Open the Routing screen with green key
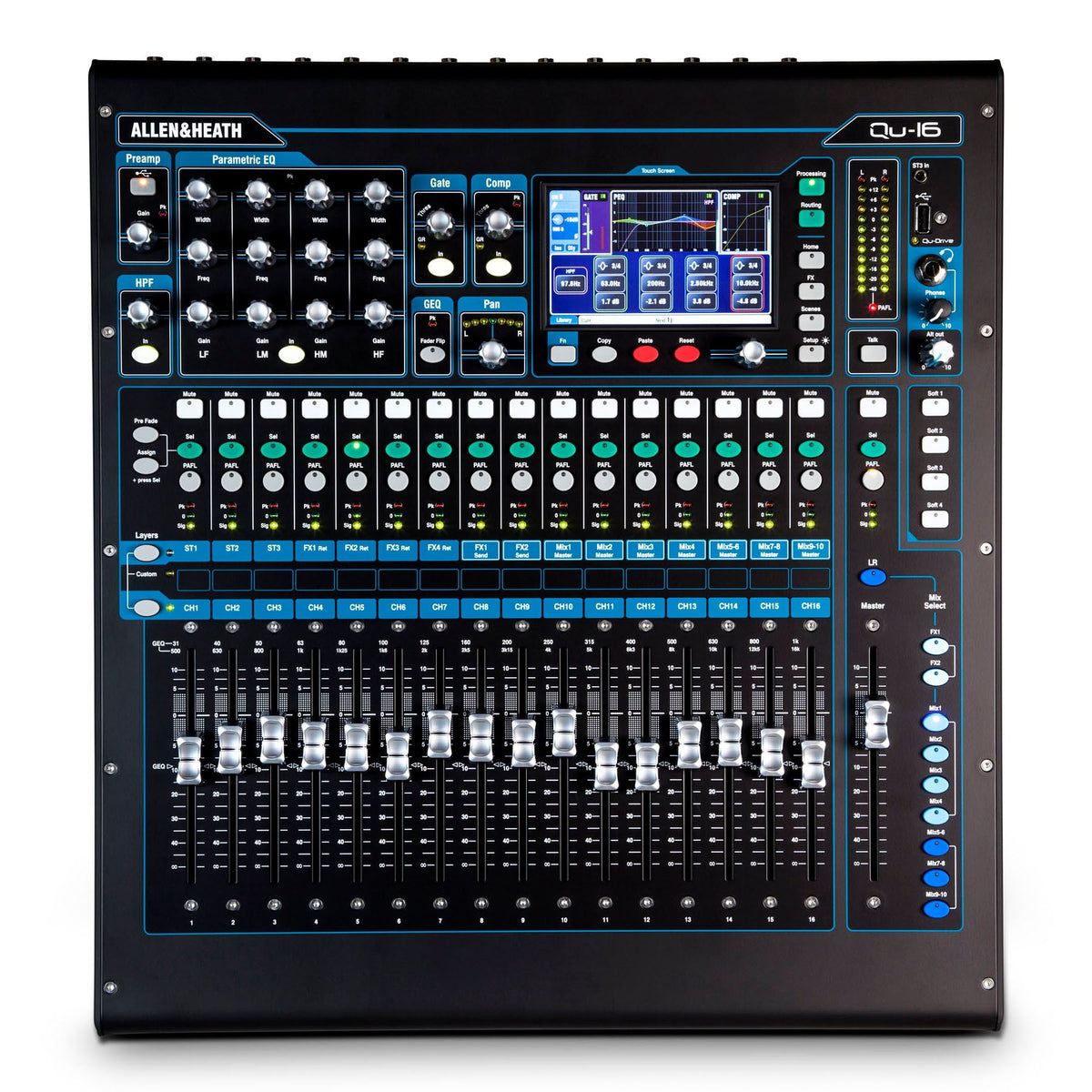 pos(811,218)
